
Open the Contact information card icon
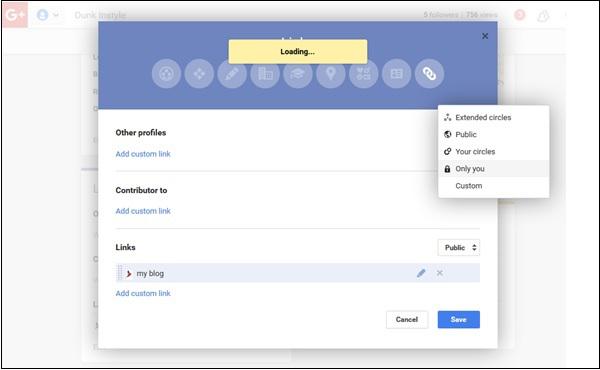pos(396,73)
